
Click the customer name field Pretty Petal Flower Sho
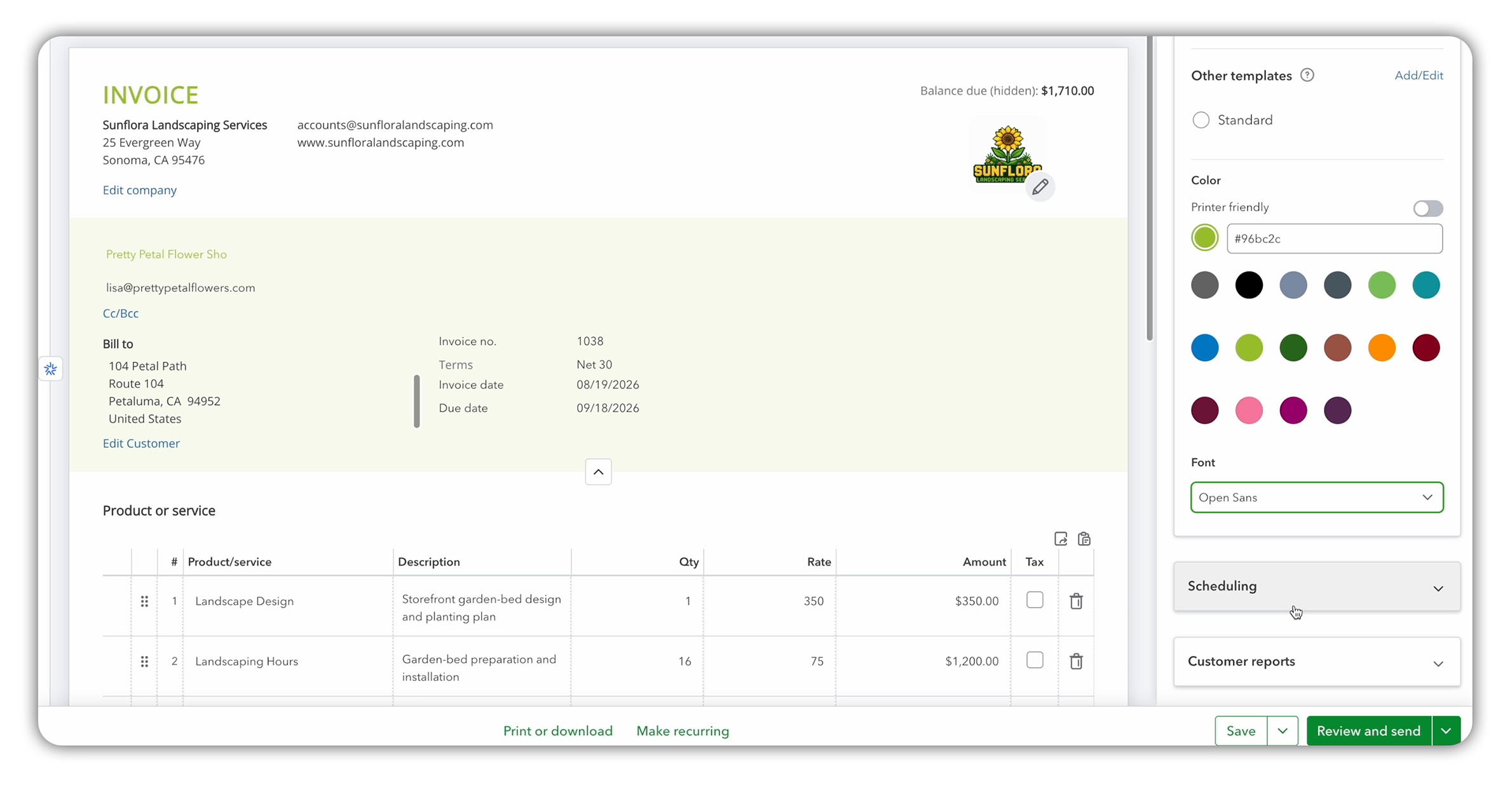(167, 254)
